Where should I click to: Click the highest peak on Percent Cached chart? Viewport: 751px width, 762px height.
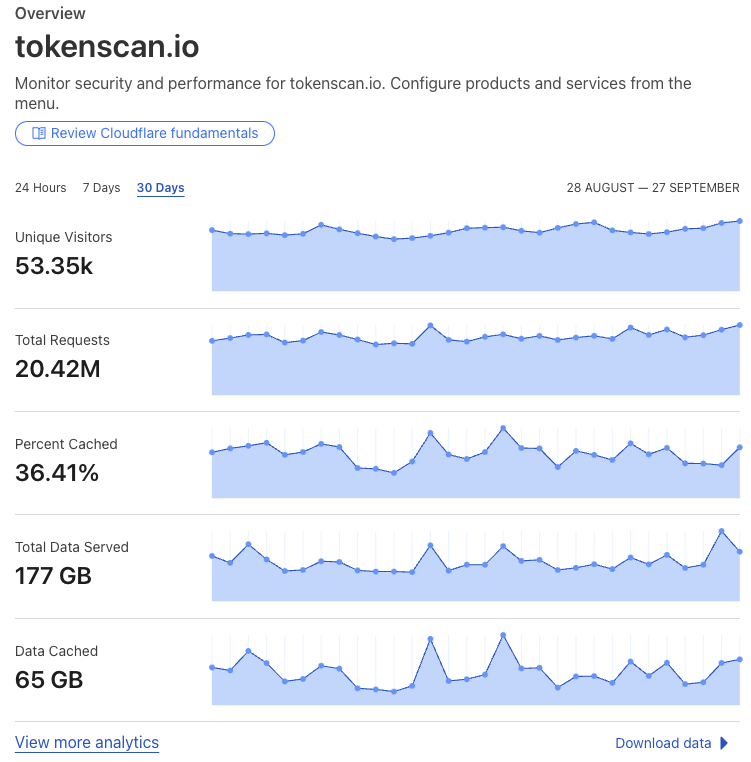[x=503, y=428]
